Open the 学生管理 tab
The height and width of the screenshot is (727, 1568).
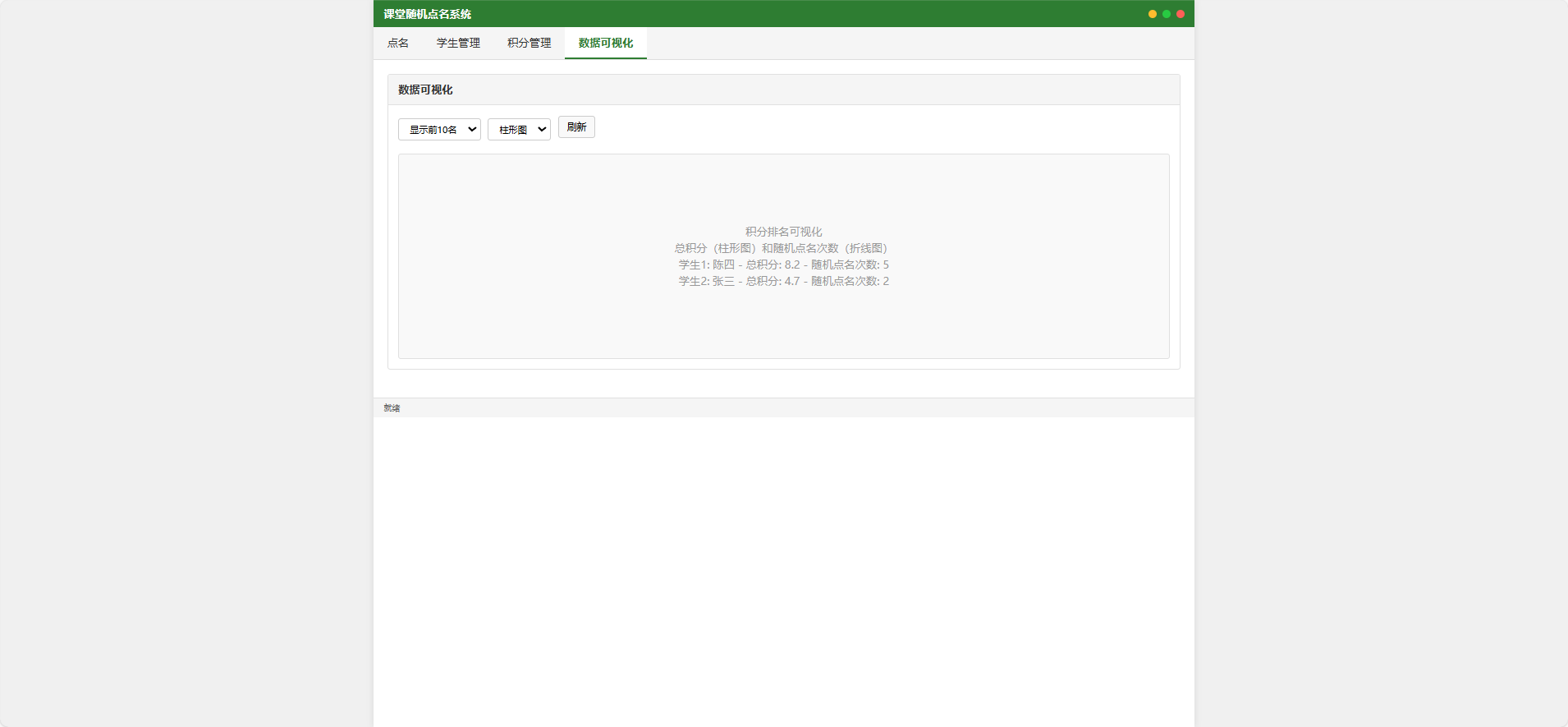click(x=458, y=43)
